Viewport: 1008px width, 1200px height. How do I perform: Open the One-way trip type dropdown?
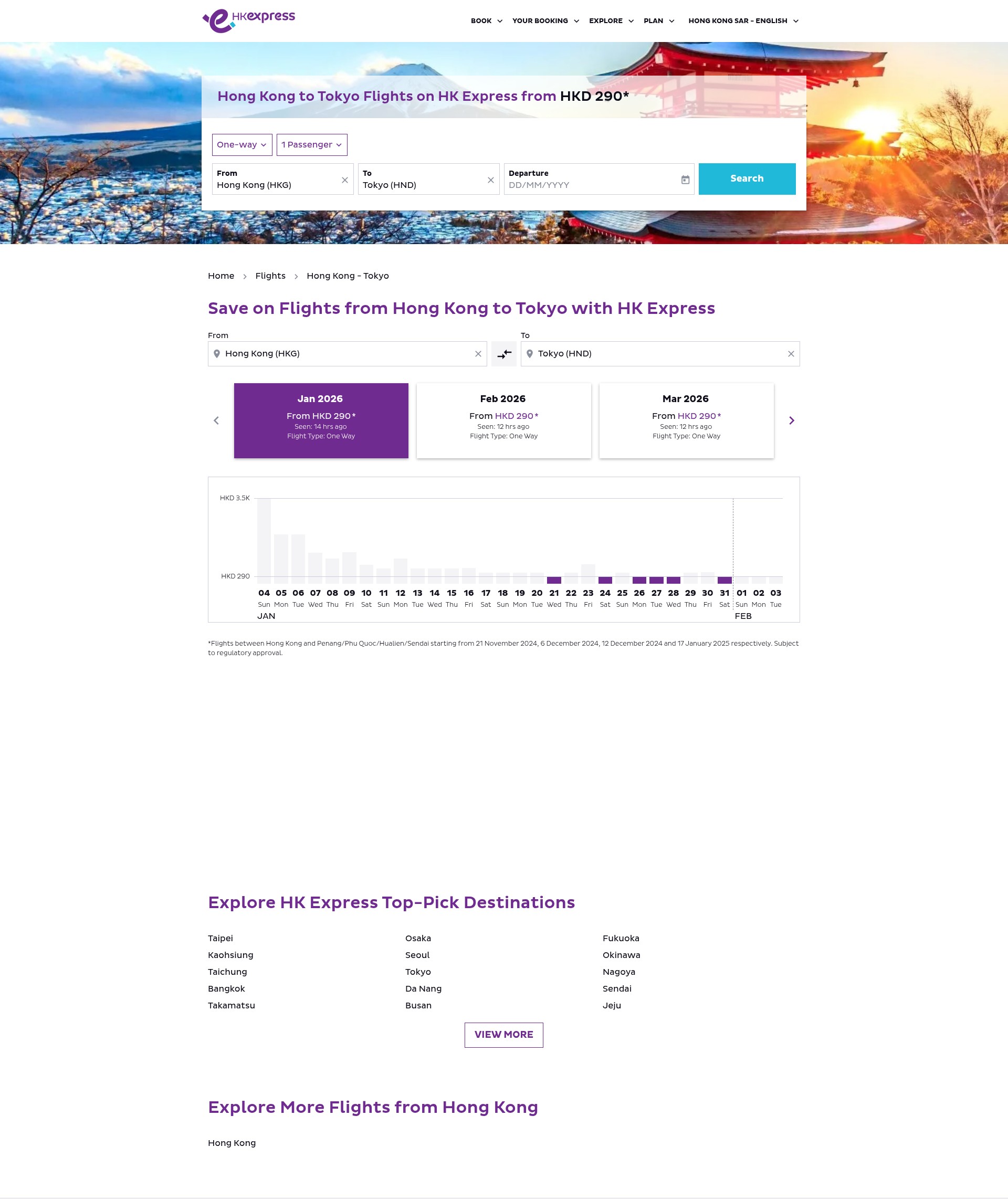click(241, 144)
